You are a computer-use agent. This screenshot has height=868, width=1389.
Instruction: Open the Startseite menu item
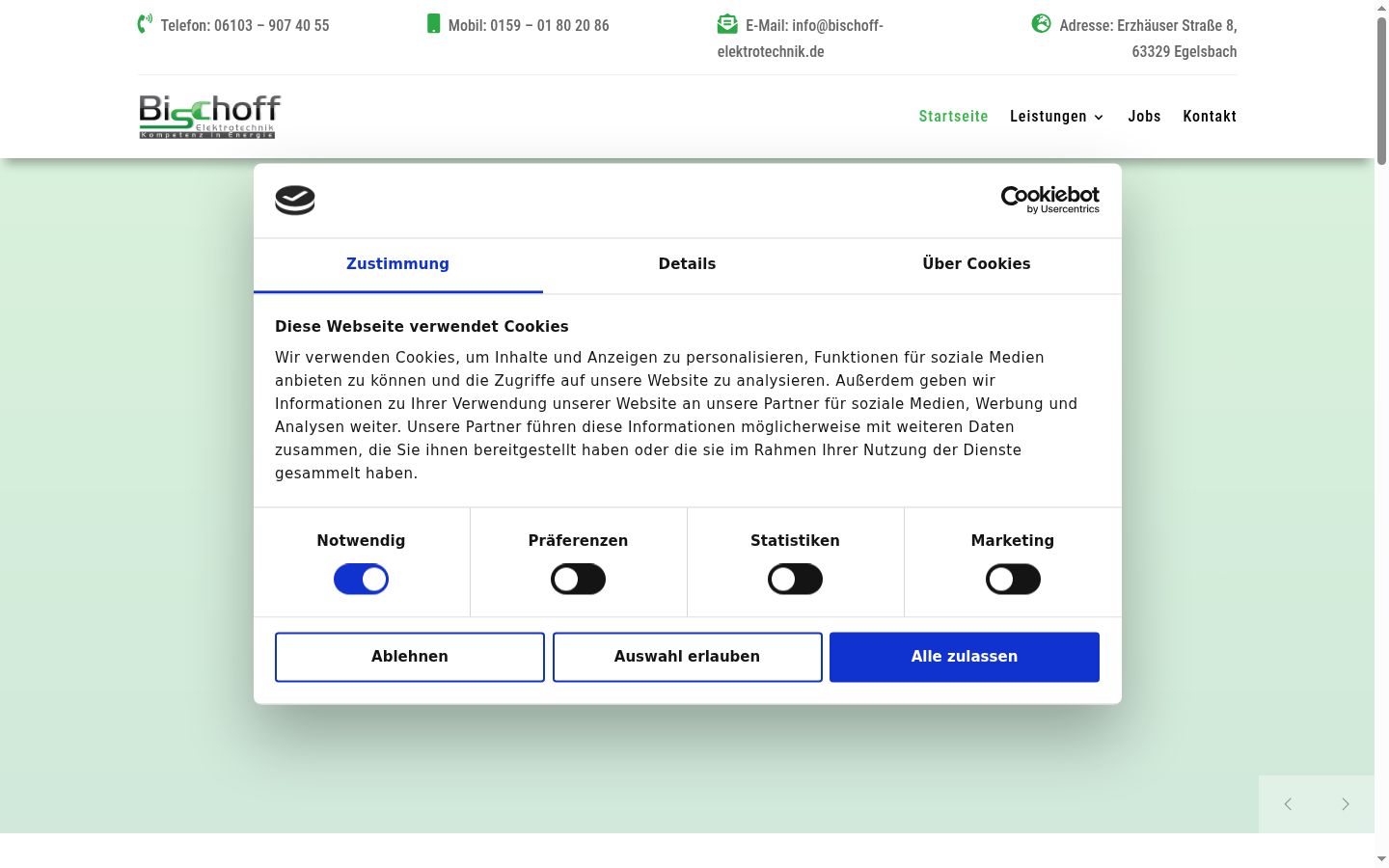coord(953,117)
